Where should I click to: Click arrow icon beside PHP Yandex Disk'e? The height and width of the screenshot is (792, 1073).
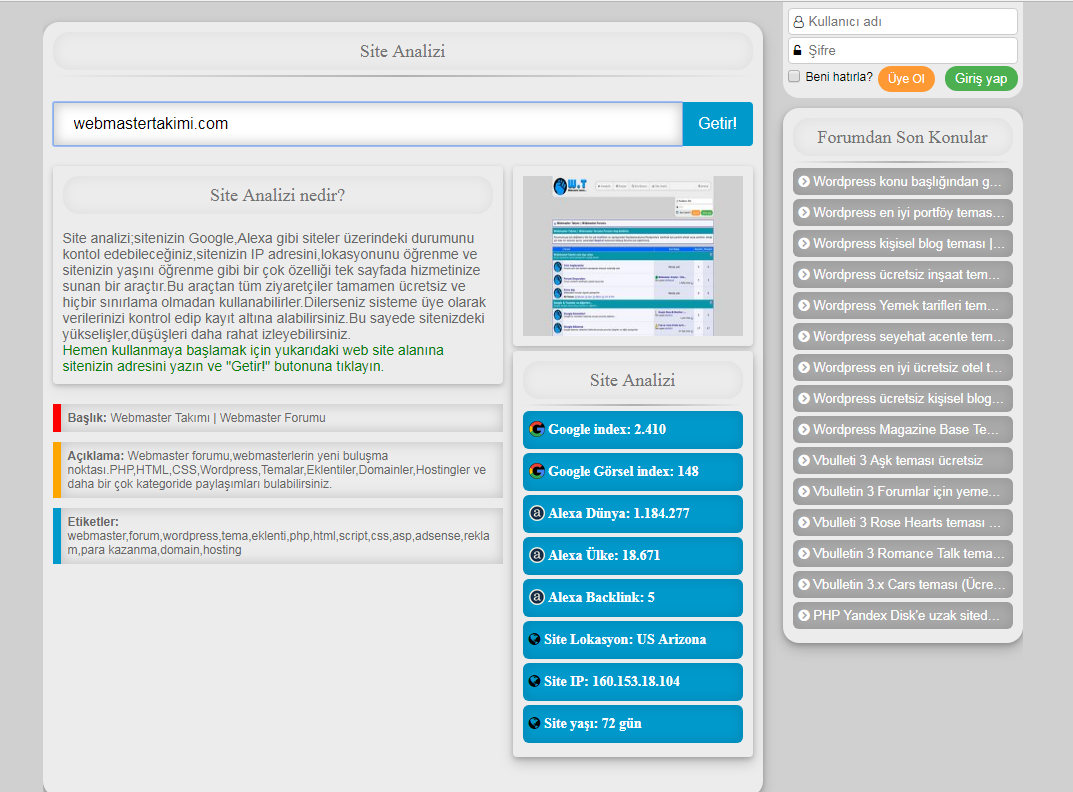(x=804, y=615)
